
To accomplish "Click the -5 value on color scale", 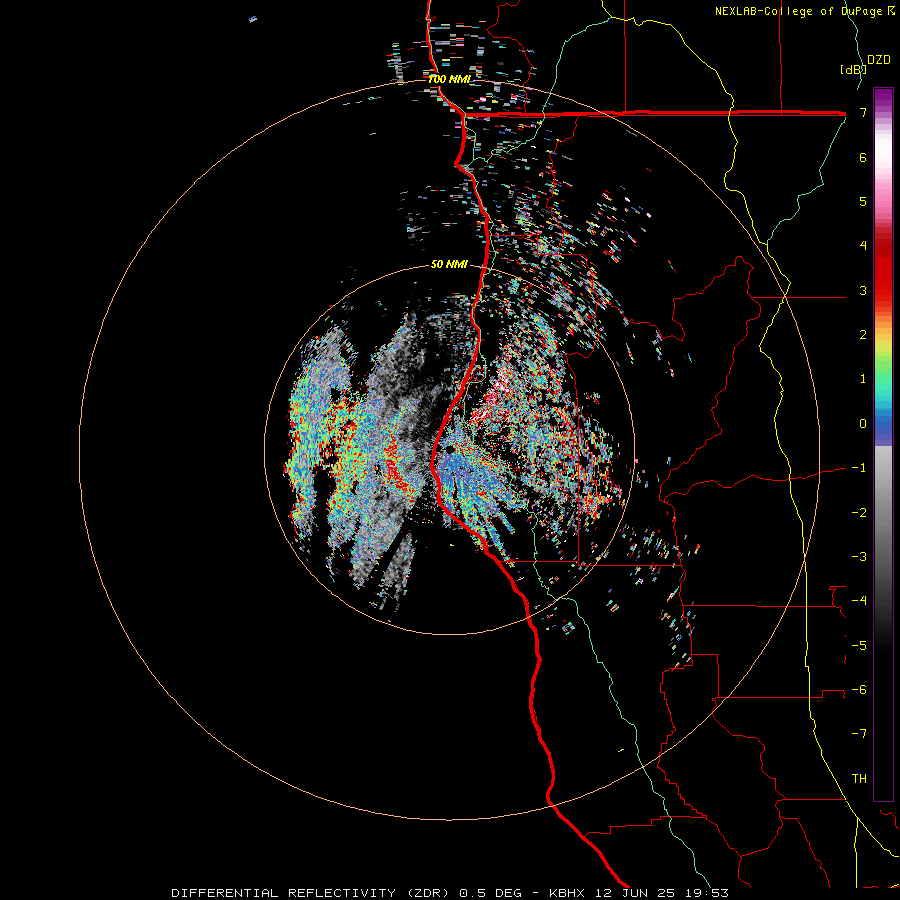I will 859,646.
